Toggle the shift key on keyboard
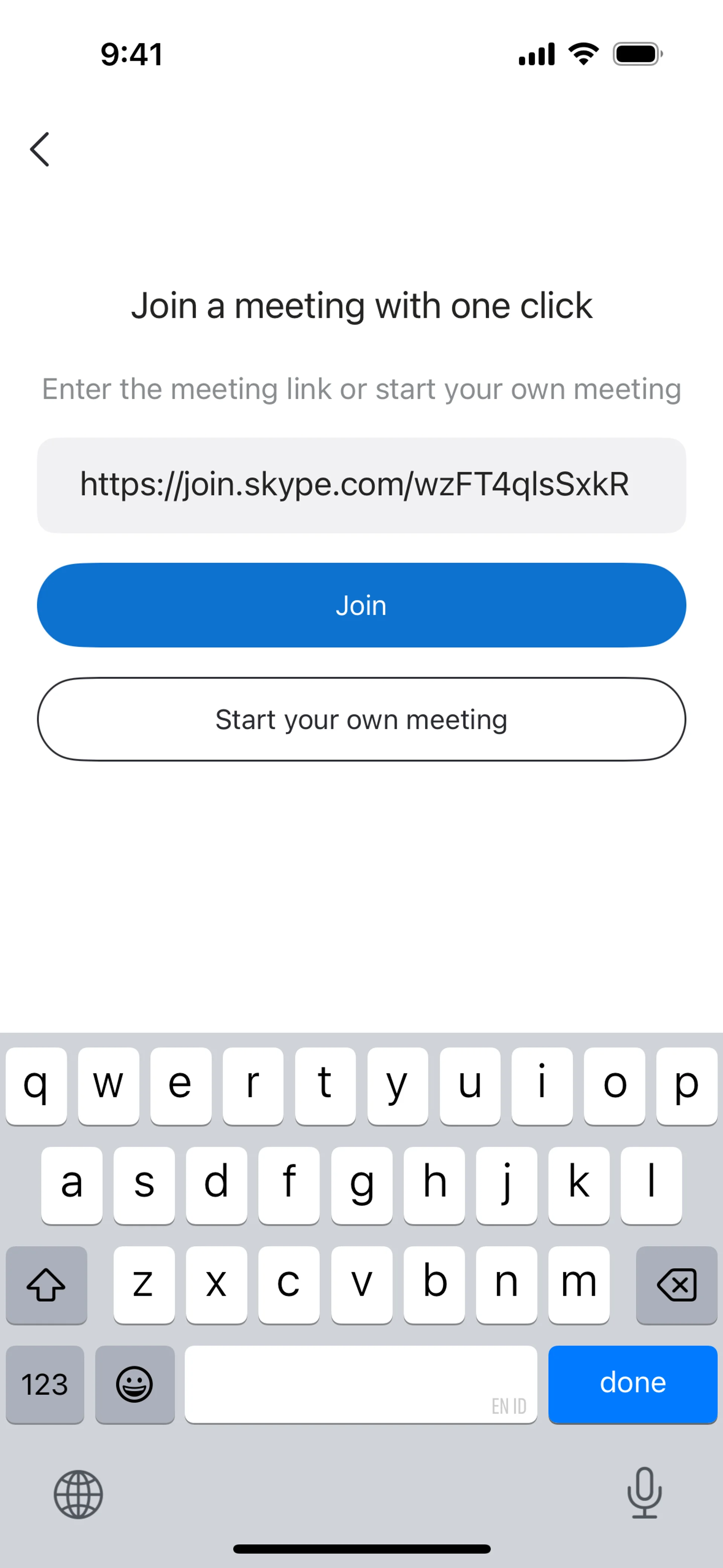723x1568 pixels. pos(46,1284)
